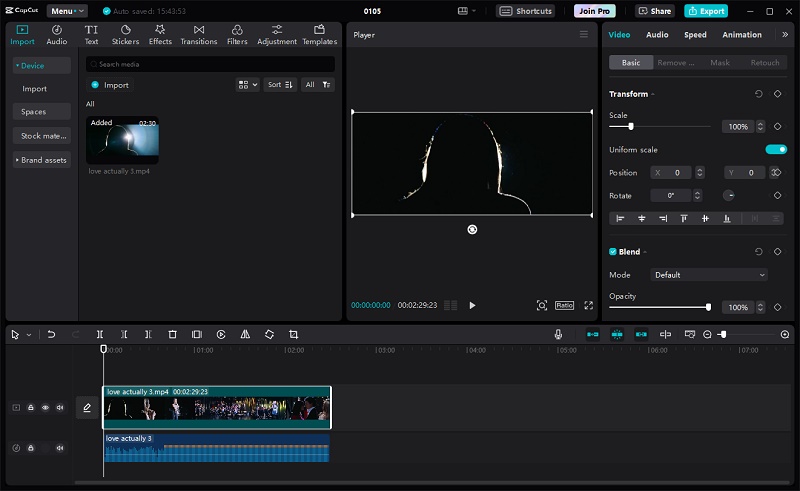
Task: Click the fullscreen player icon
Action: pyautogui.click(x=589, y=305)
